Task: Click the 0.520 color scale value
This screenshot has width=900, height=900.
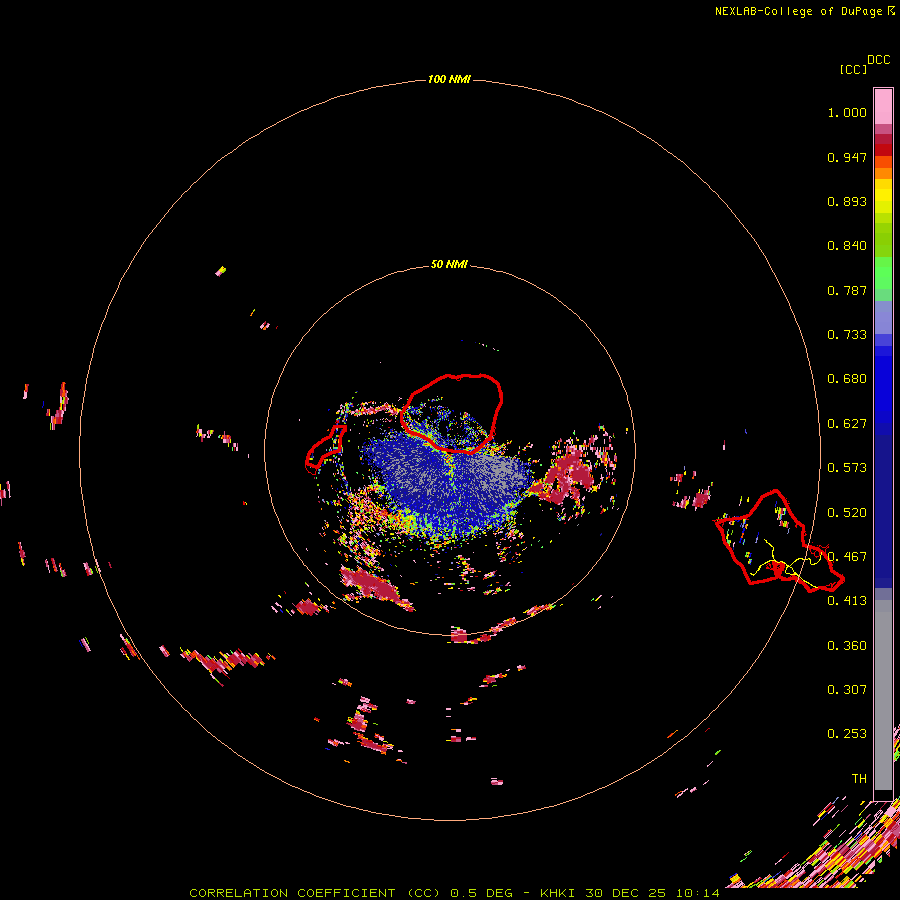Action: click(x=847, y=513)
